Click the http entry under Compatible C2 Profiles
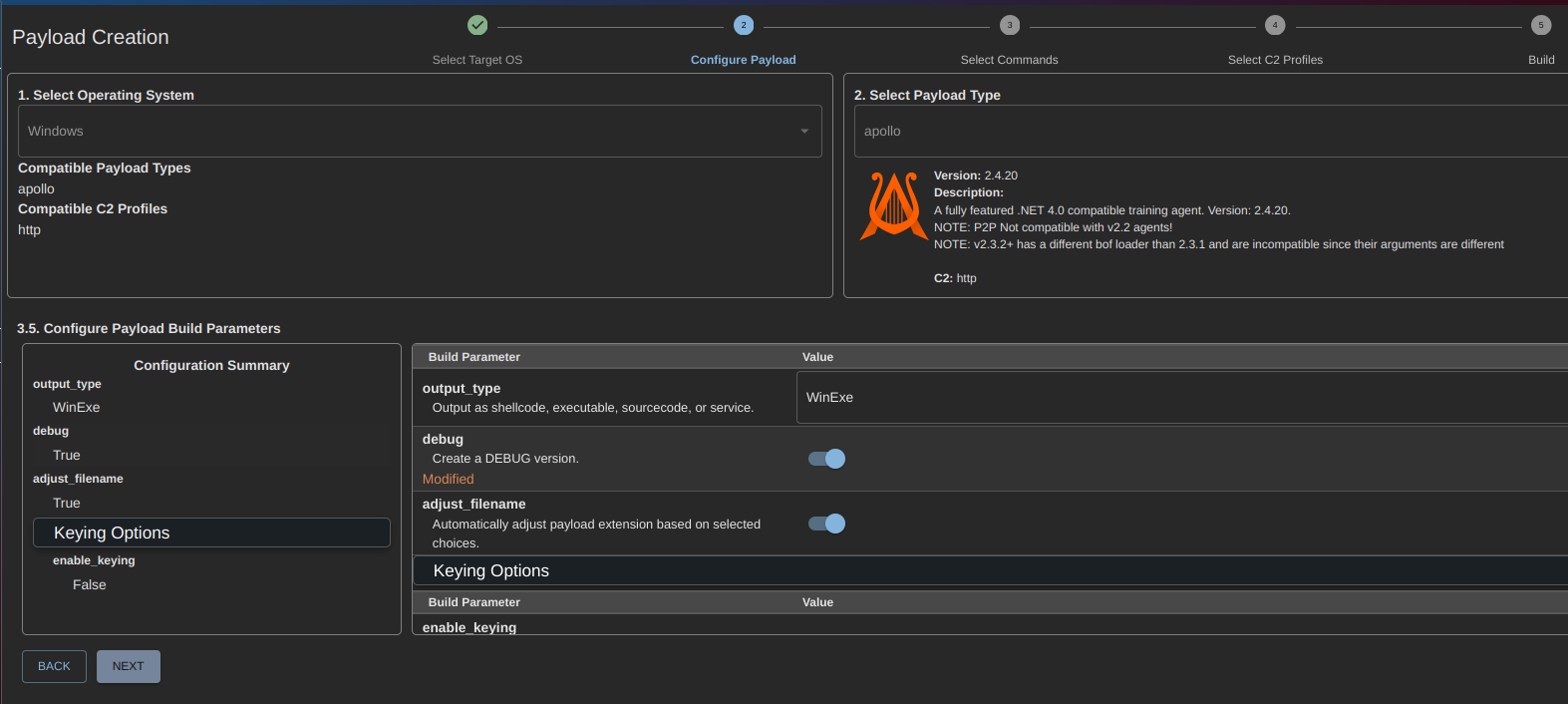The height and width of the screenshot is (704, 1568). pos(30,229)
